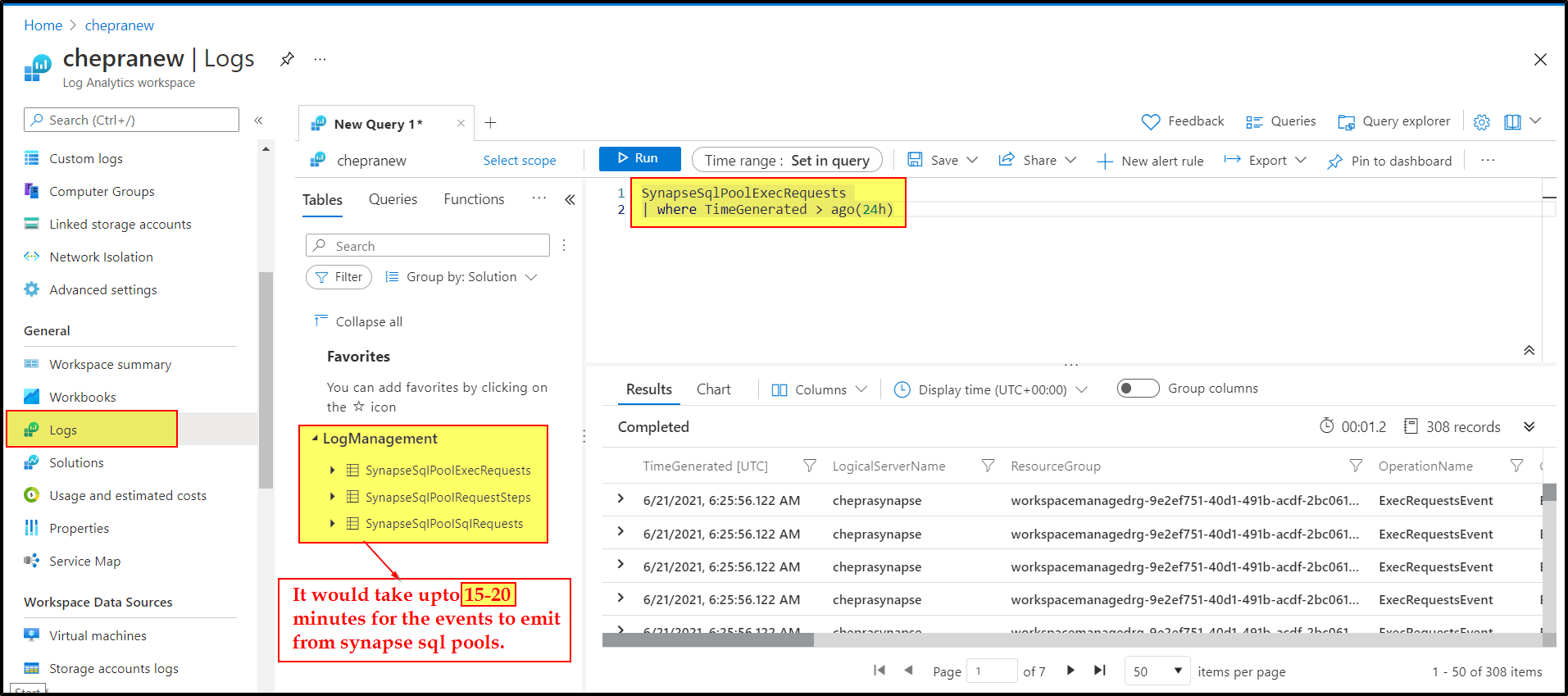Expand the query details double chevron

point(1529,426)
